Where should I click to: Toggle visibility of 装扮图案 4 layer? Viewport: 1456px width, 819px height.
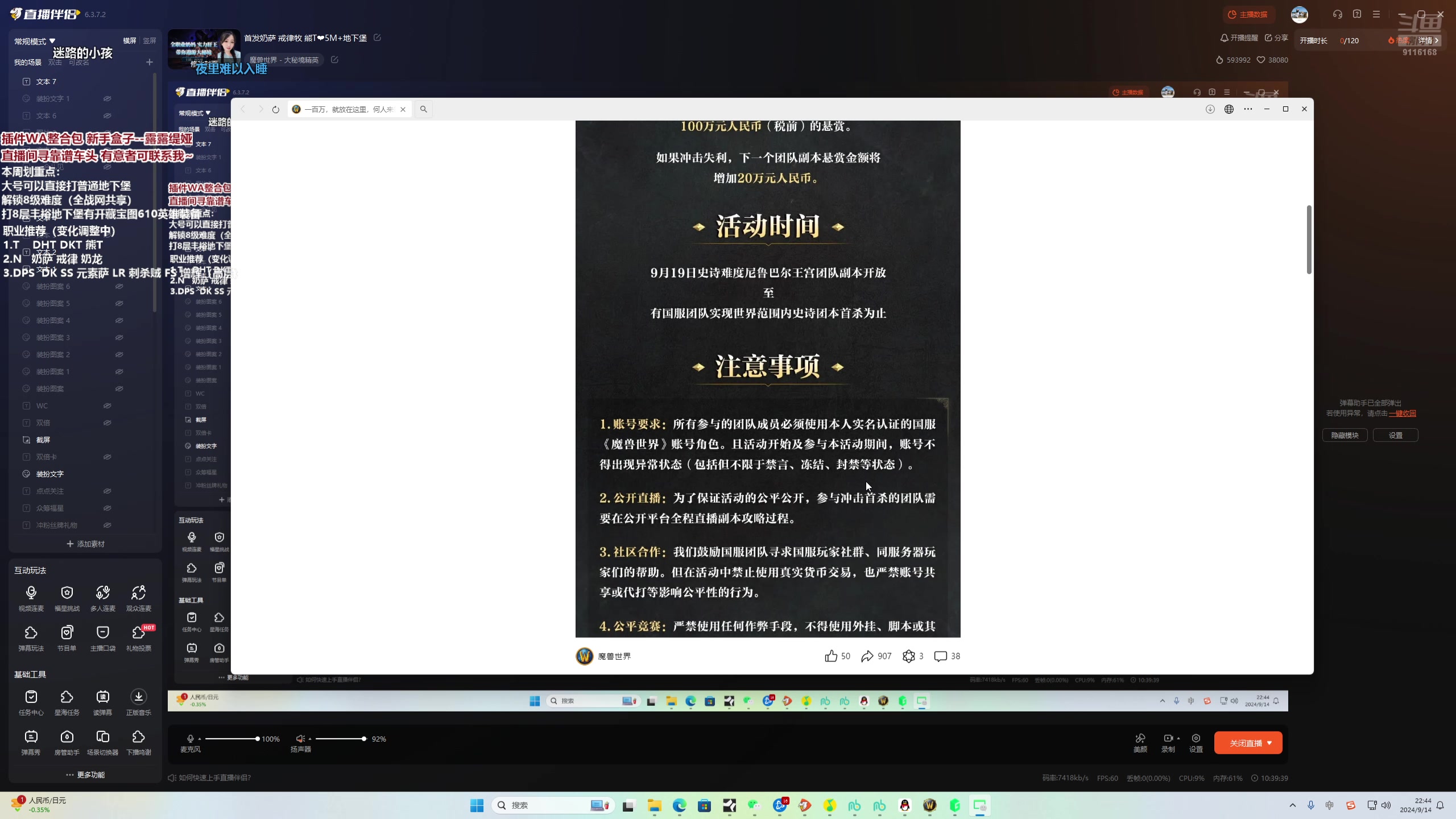[x=119, y=320]
